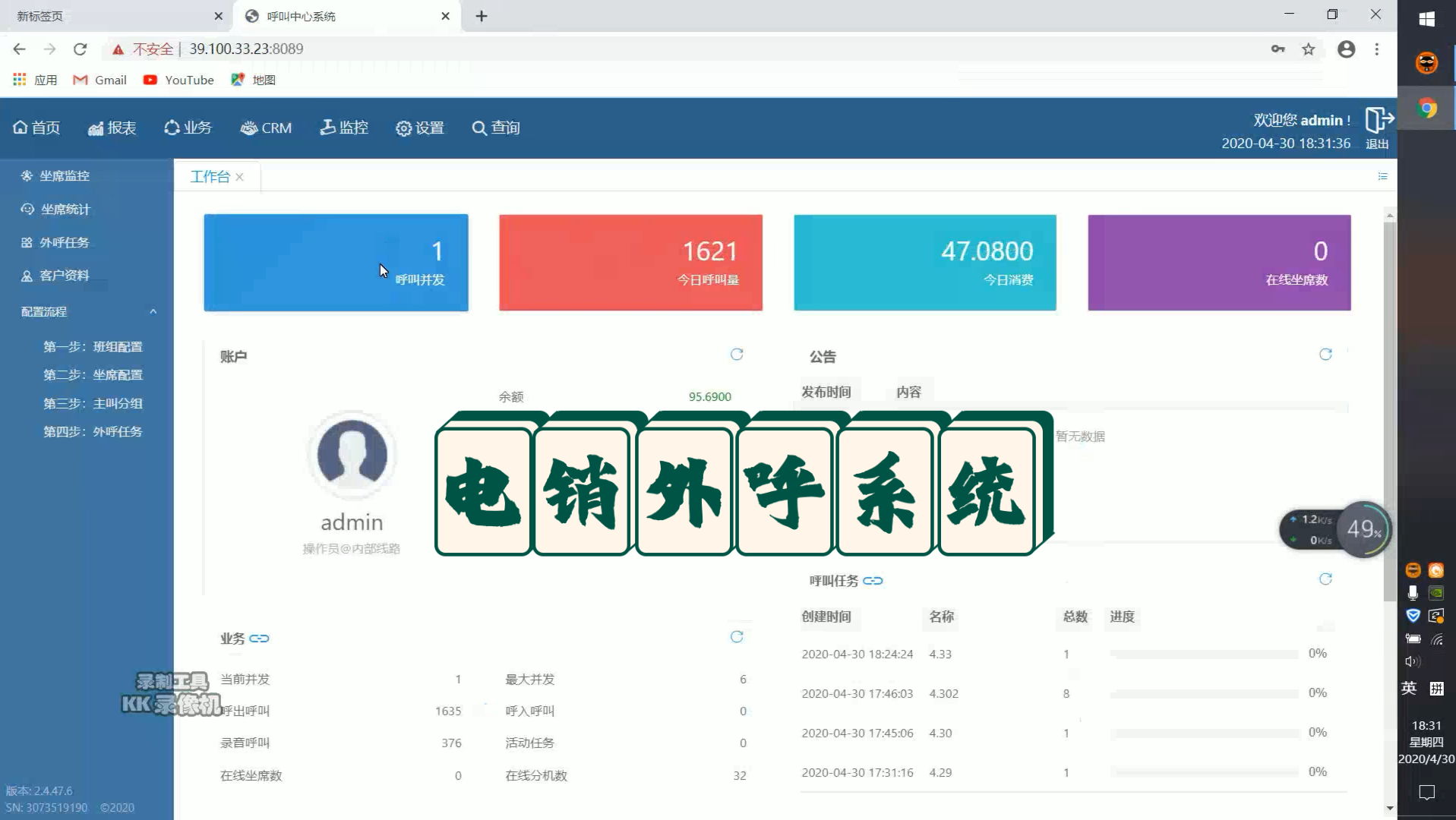This screenshot has height=820, width=1456.
Task: Refresh the 呼叫任务 panel
Action: pos(1325,579)
